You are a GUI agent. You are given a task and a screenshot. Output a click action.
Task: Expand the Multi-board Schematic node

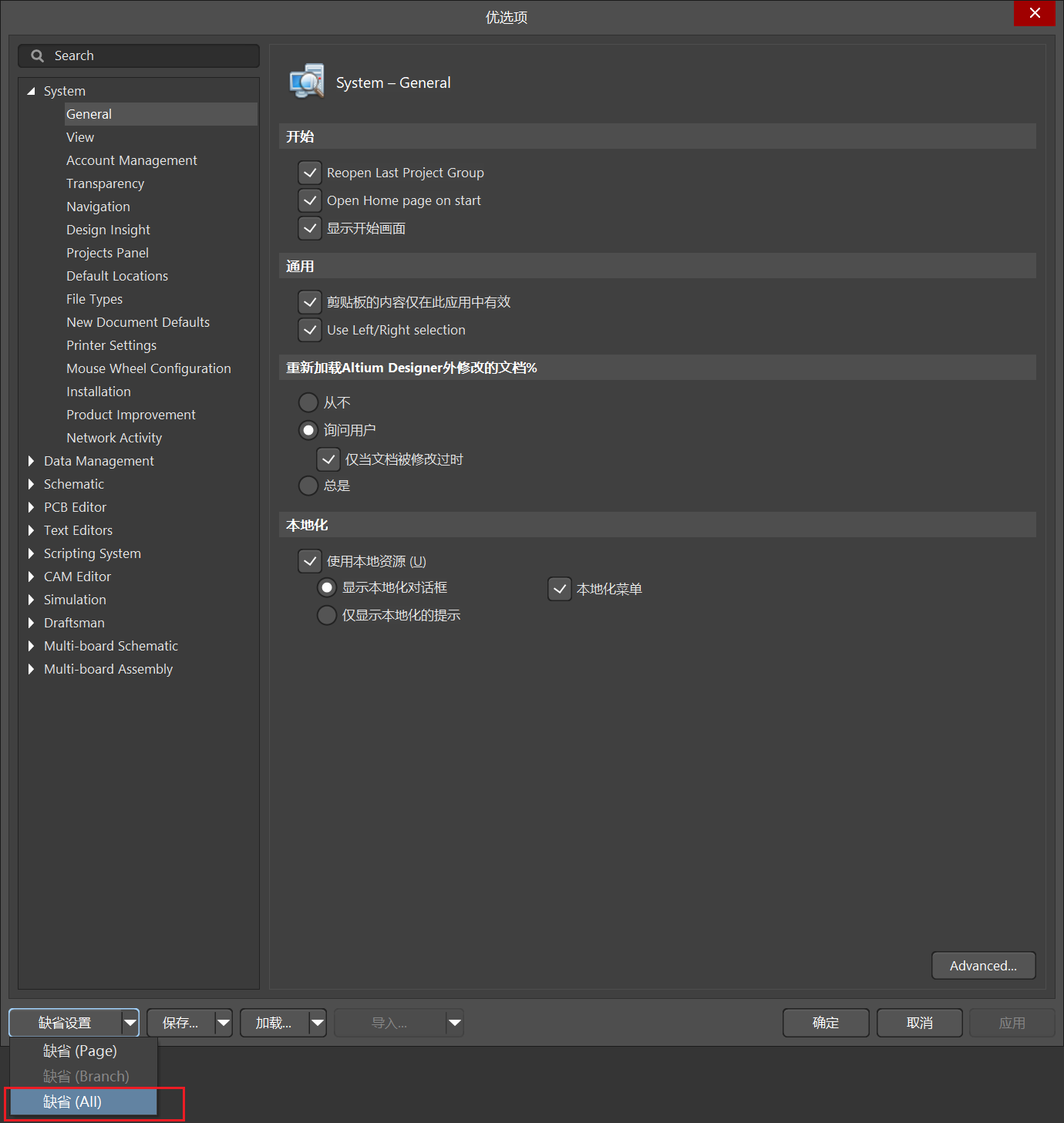click(x=31, y=646)
